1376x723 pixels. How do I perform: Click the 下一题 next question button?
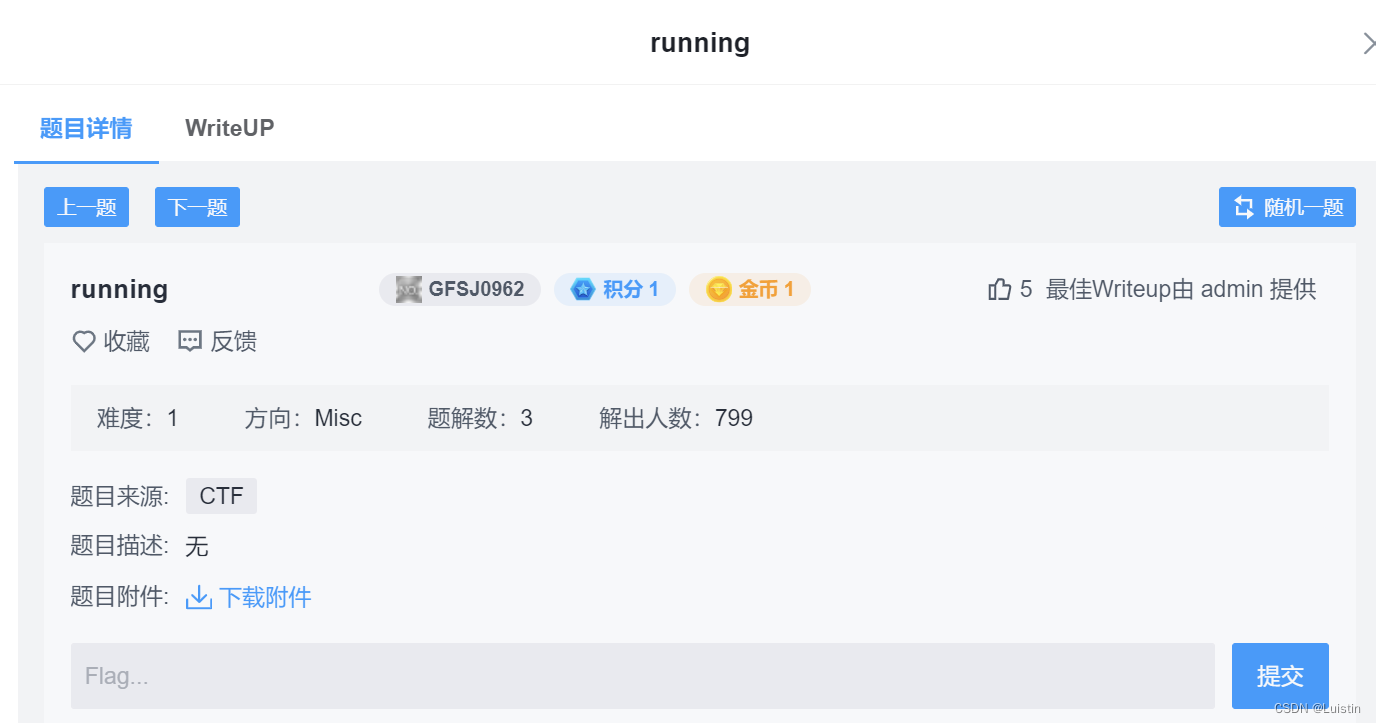(x=196, y=207)
